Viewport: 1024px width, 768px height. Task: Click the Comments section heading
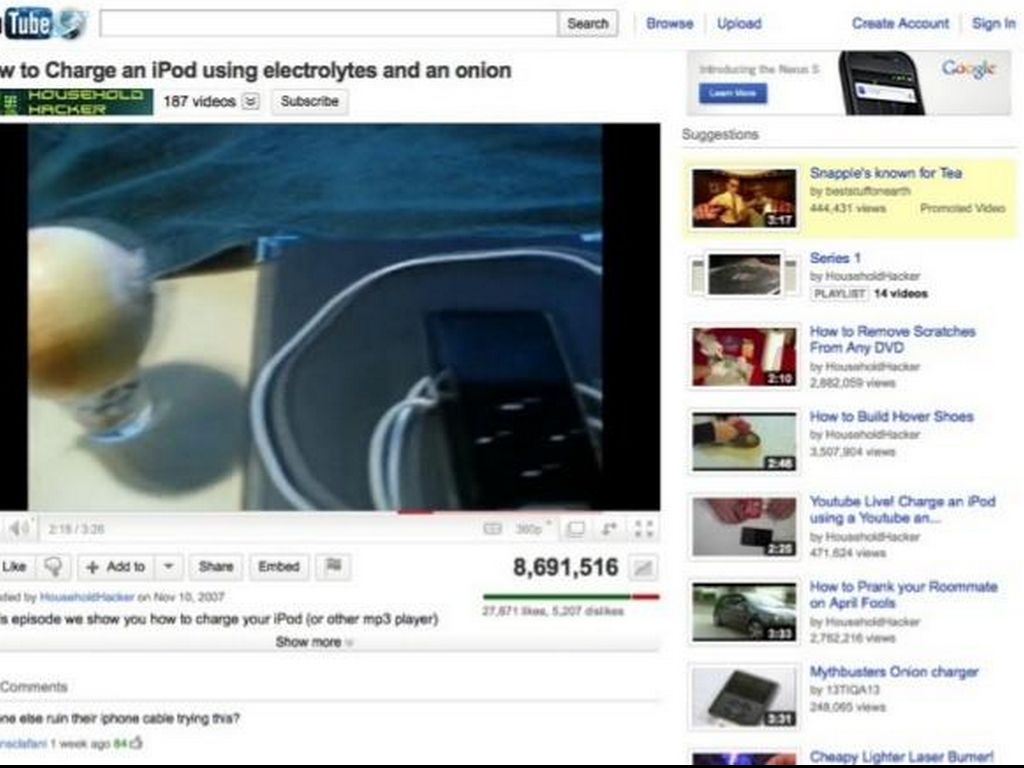pos(34,687)
